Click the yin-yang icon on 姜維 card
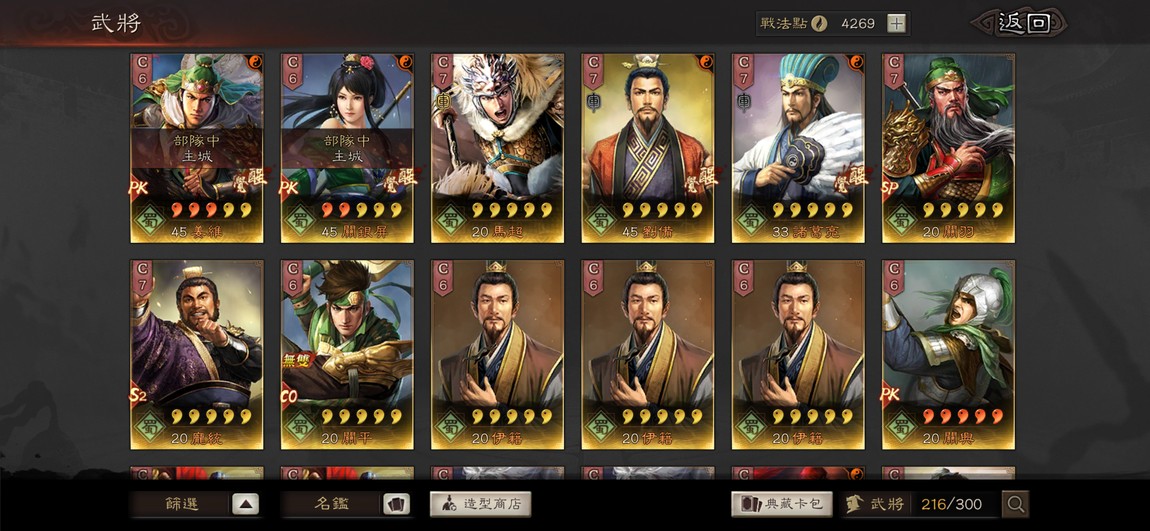The width and height of the screenshot is (1150, 531). pyautogui.click(x=254, y=61)
